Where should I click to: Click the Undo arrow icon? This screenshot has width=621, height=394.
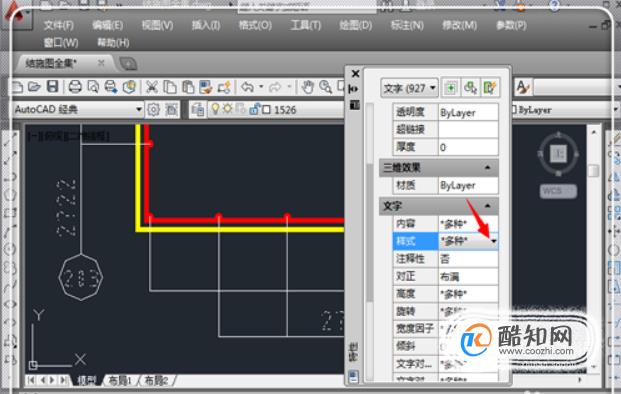click(248, 87)
